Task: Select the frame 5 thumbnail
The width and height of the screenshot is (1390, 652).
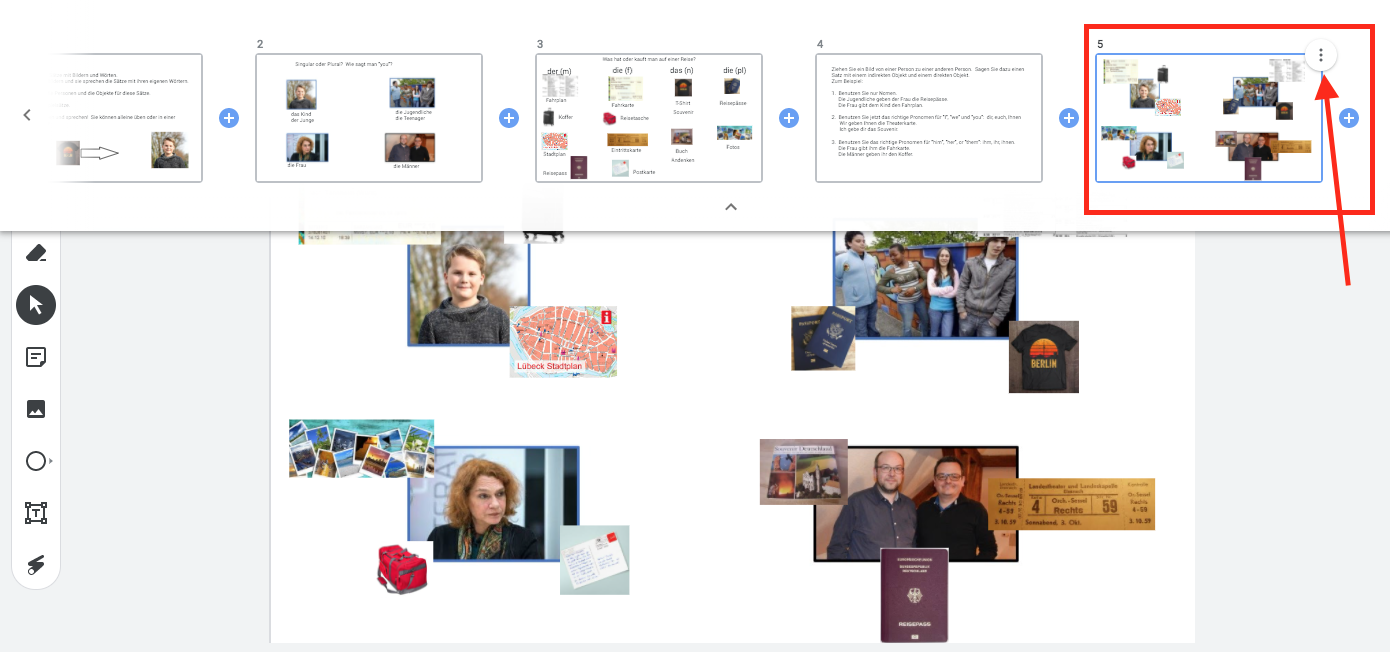Action: (1209, 118)
